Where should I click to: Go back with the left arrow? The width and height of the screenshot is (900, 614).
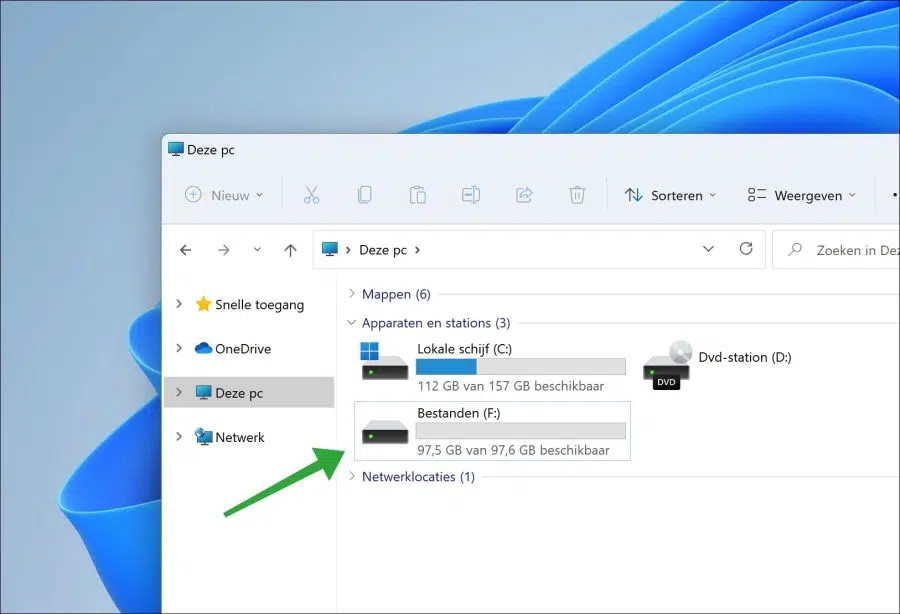185,250
